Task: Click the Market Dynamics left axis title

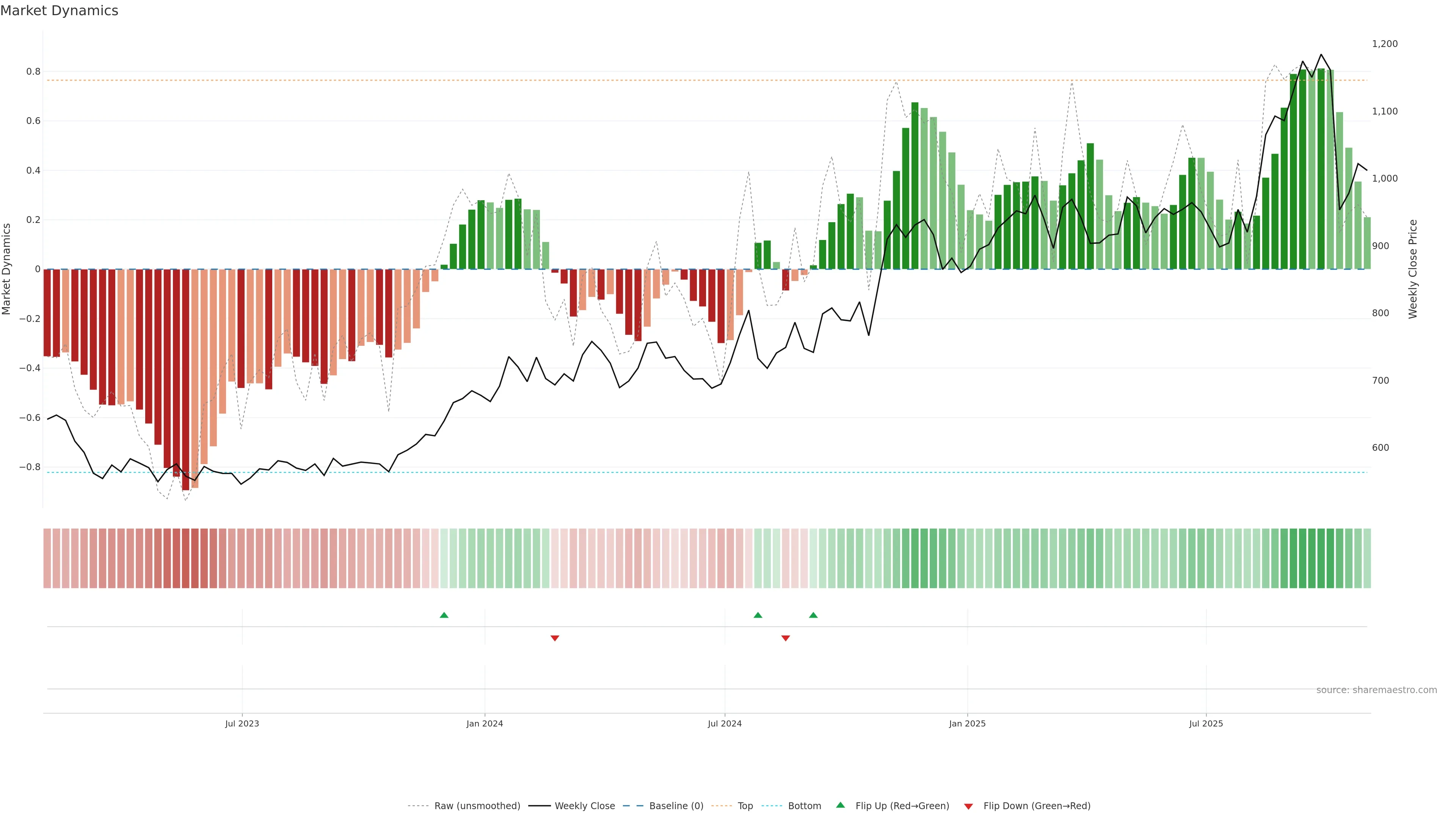Action: 7,269
